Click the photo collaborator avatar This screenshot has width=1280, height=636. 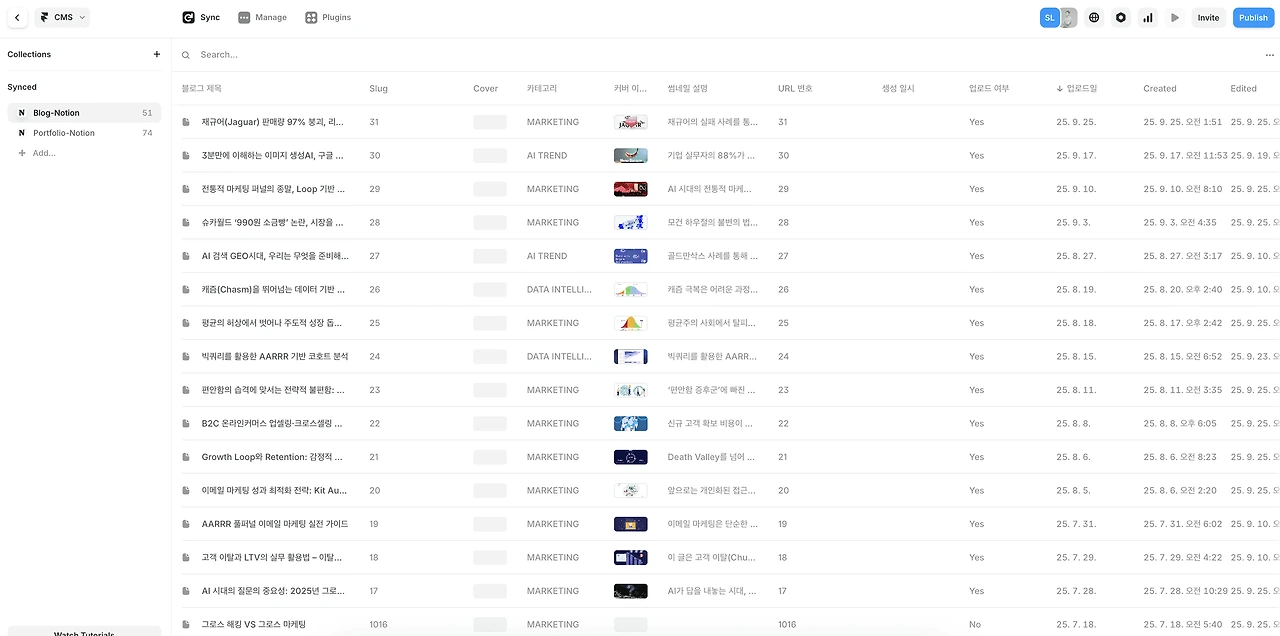pyautogui.click(x=1068, y=17)
